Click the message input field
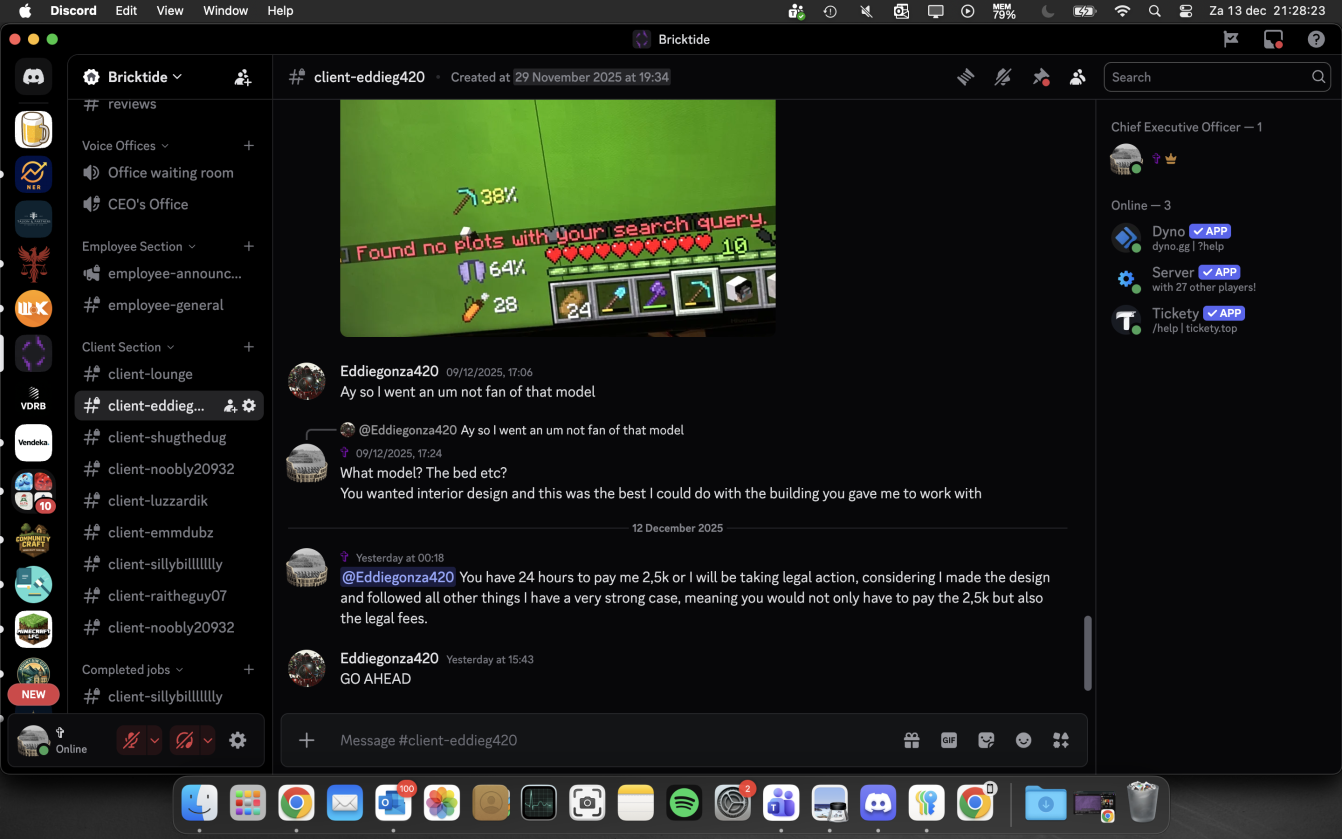The image size is (1342, 839). (x=600, y=740)
